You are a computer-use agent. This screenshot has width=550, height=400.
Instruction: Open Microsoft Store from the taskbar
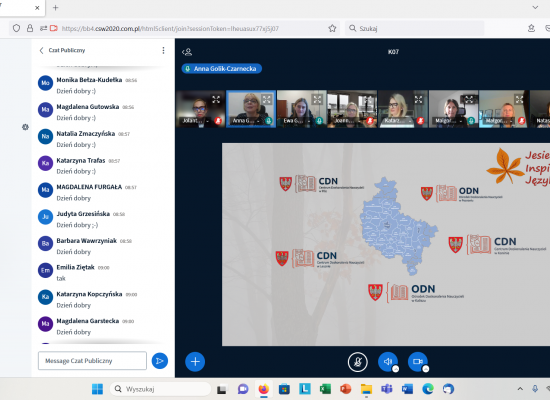[x=284, y=389]
